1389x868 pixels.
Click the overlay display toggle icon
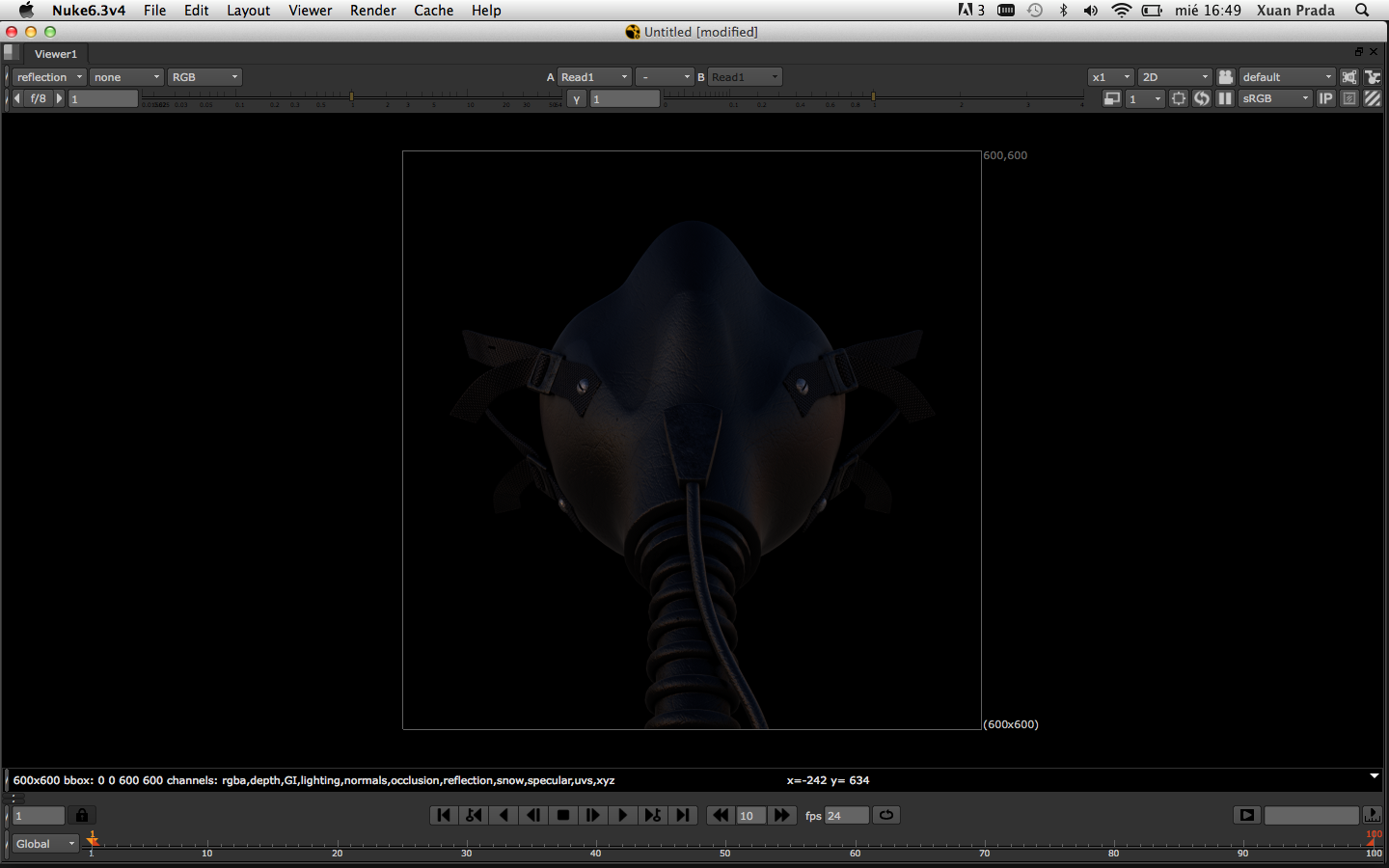coord(1349,98)
